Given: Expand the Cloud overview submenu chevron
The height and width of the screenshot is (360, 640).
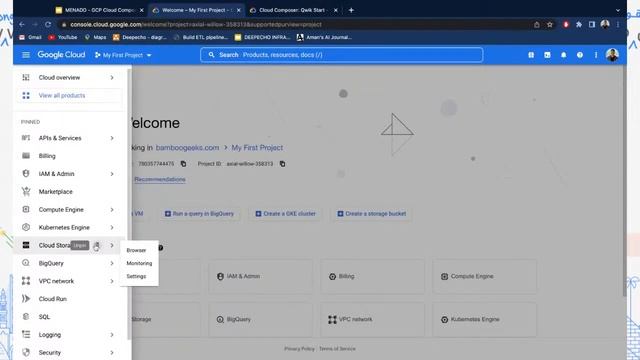Looking at the screenshot, I should (112, 78).
